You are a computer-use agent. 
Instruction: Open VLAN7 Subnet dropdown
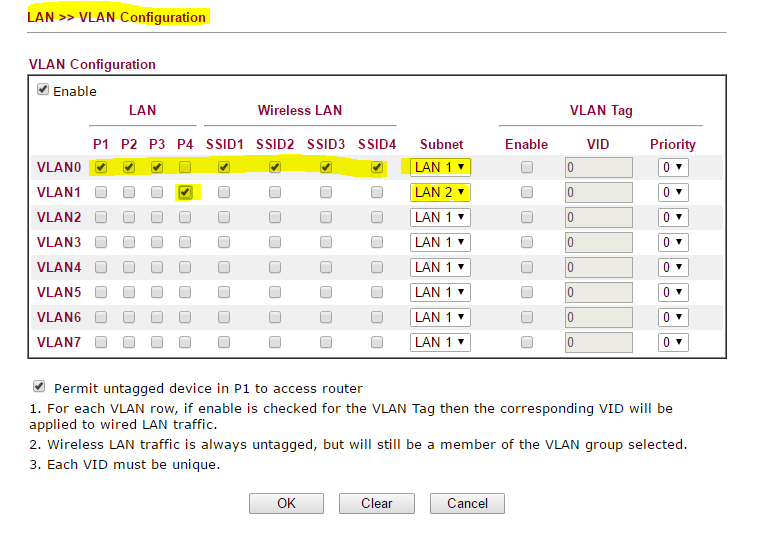(441, 342)
